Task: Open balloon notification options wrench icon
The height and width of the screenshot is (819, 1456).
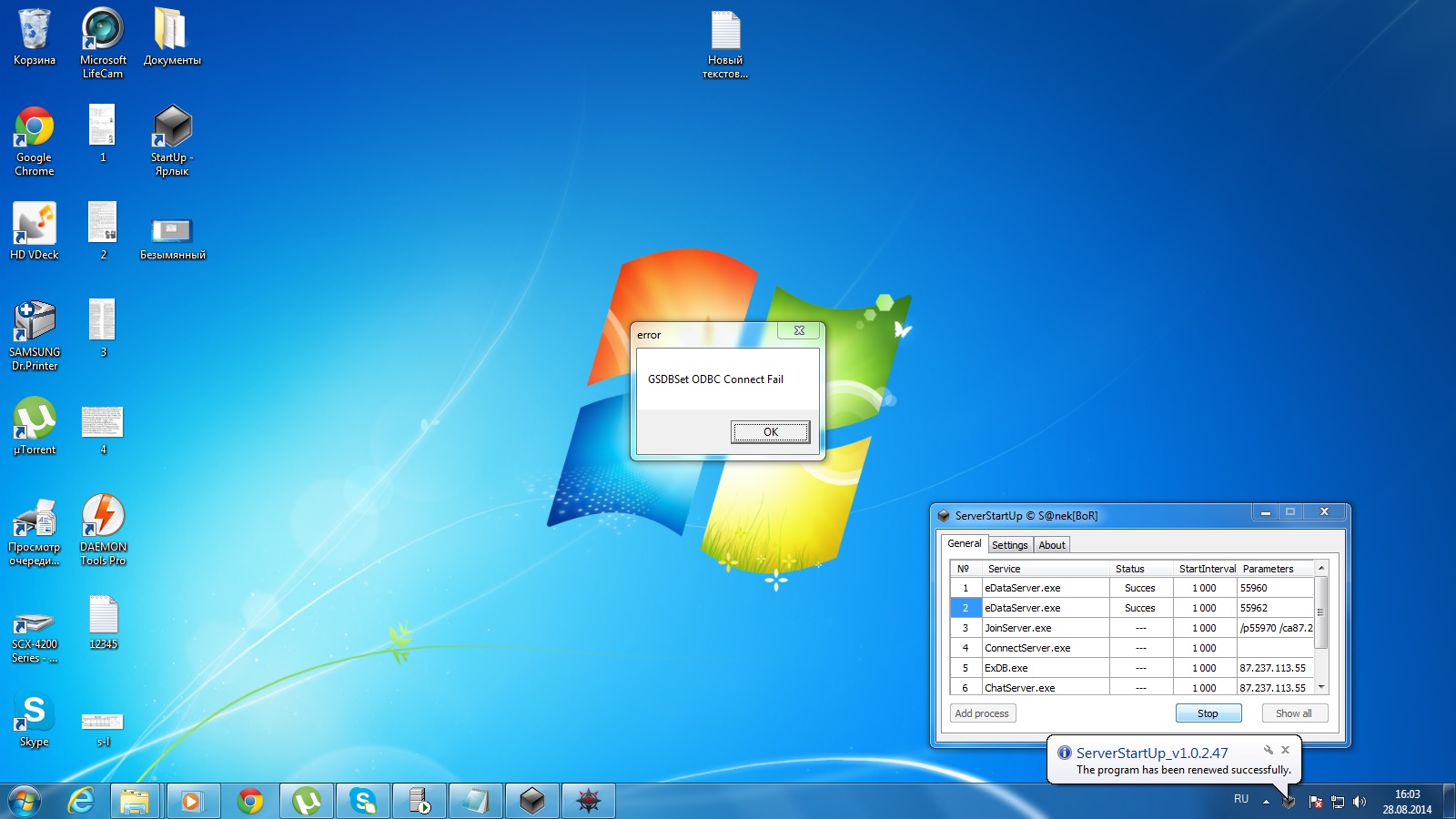Action: [1268, 750]
